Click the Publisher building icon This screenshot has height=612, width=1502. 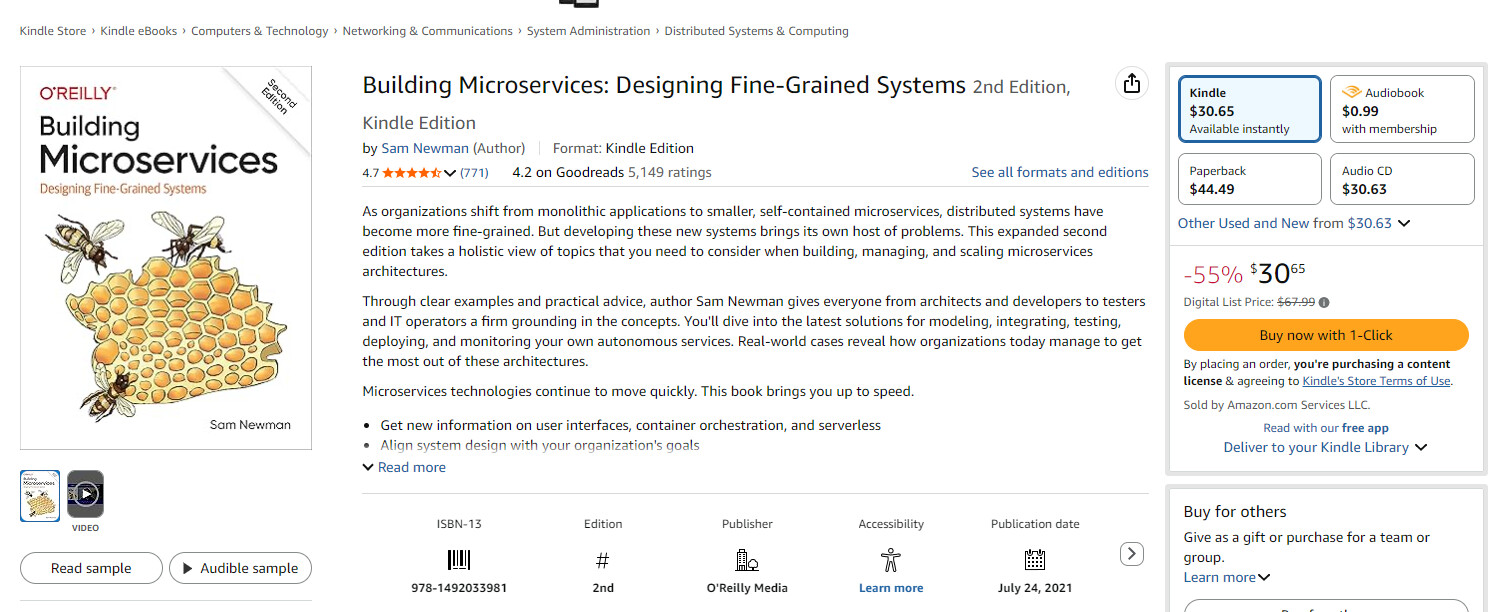(747, 559)
